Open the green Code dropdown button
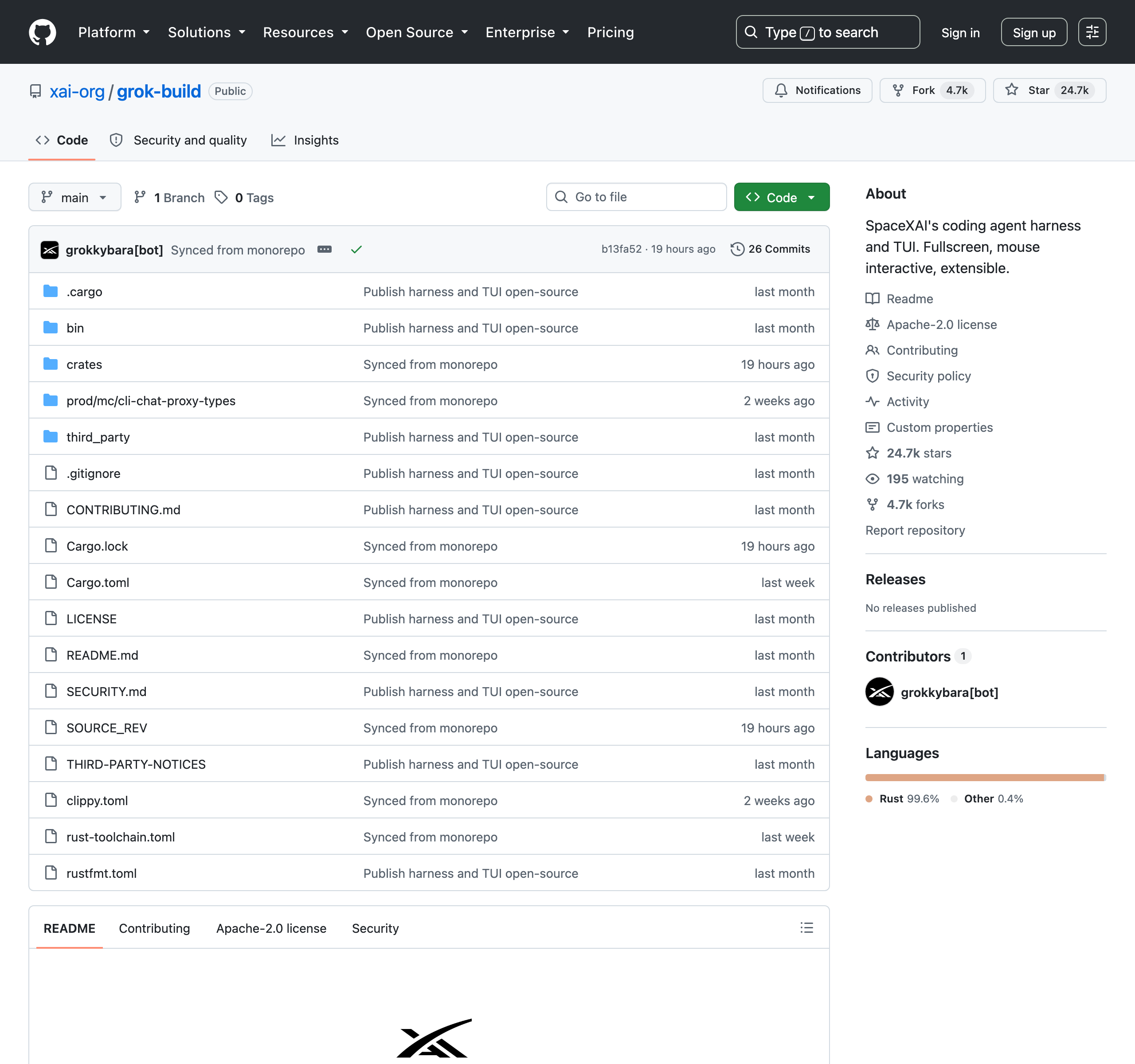 (781, 197)
